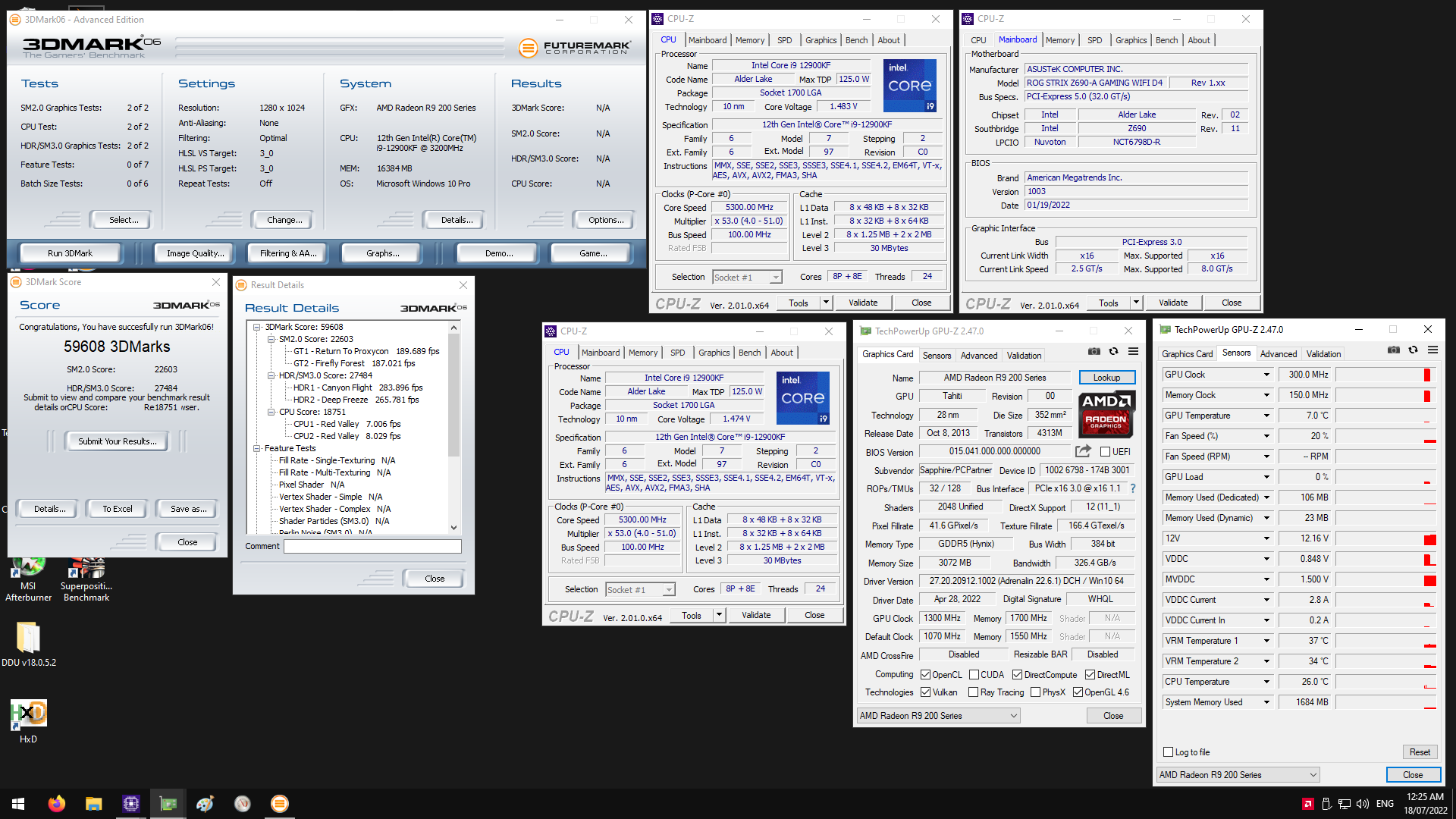
Task: Toggle DirectCompute checkbox
Action: [x=1017, y=675]
